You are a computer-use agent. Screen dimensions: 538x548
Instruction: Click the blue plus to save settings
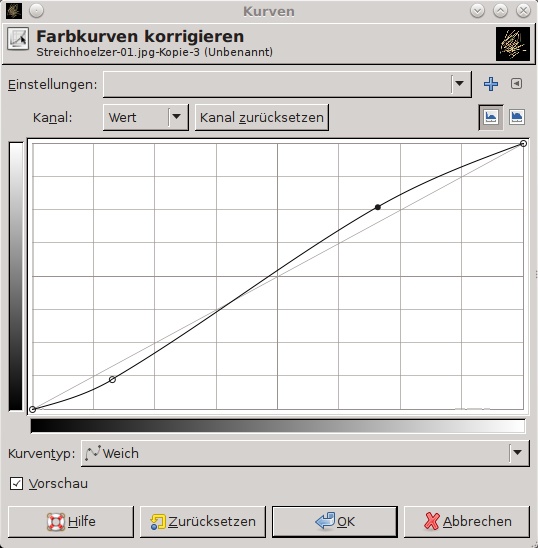[491, 84]
